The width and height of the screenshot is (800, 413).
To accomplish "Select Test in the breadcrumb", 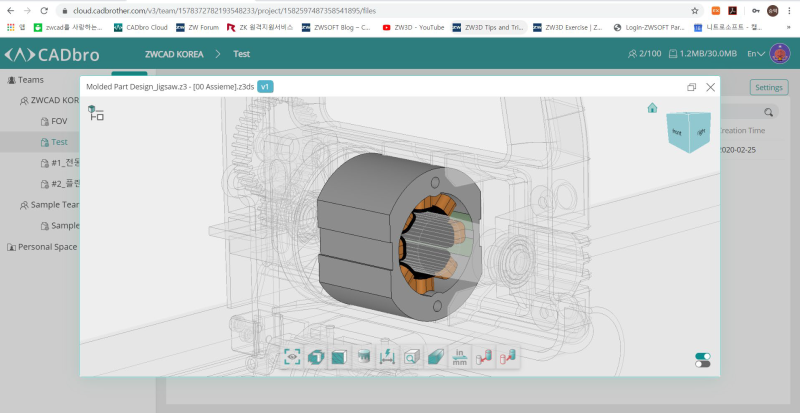I will (241, 54).
